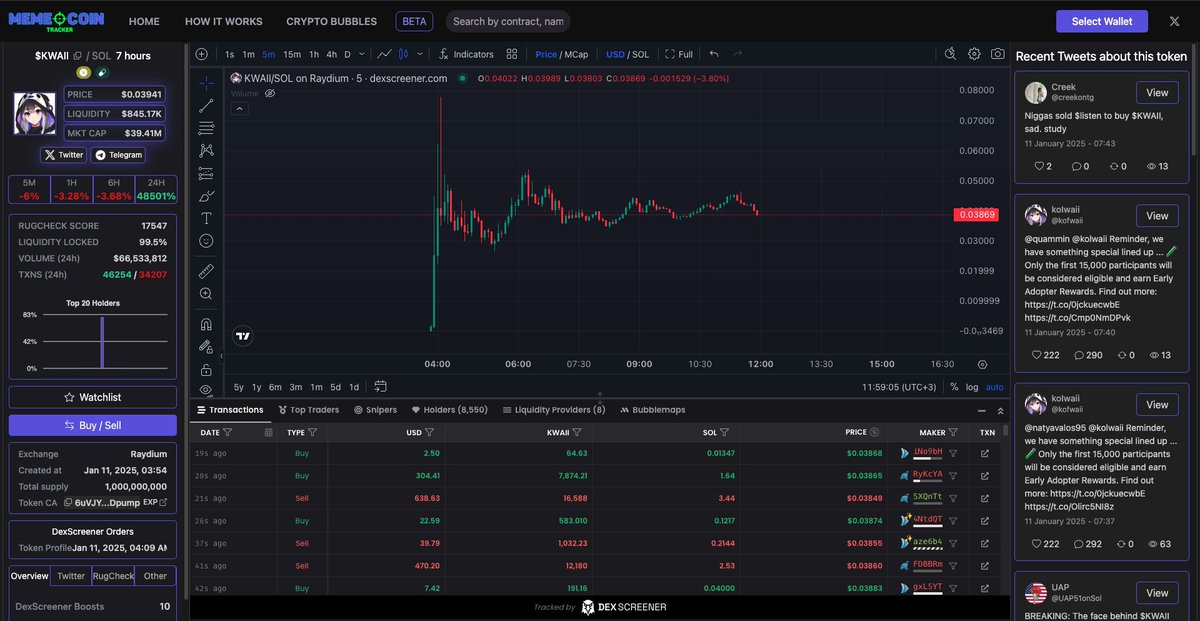Screen dimensions: 1200x621
Task: Open the date calendar picker icon
Action: [268, 433]
